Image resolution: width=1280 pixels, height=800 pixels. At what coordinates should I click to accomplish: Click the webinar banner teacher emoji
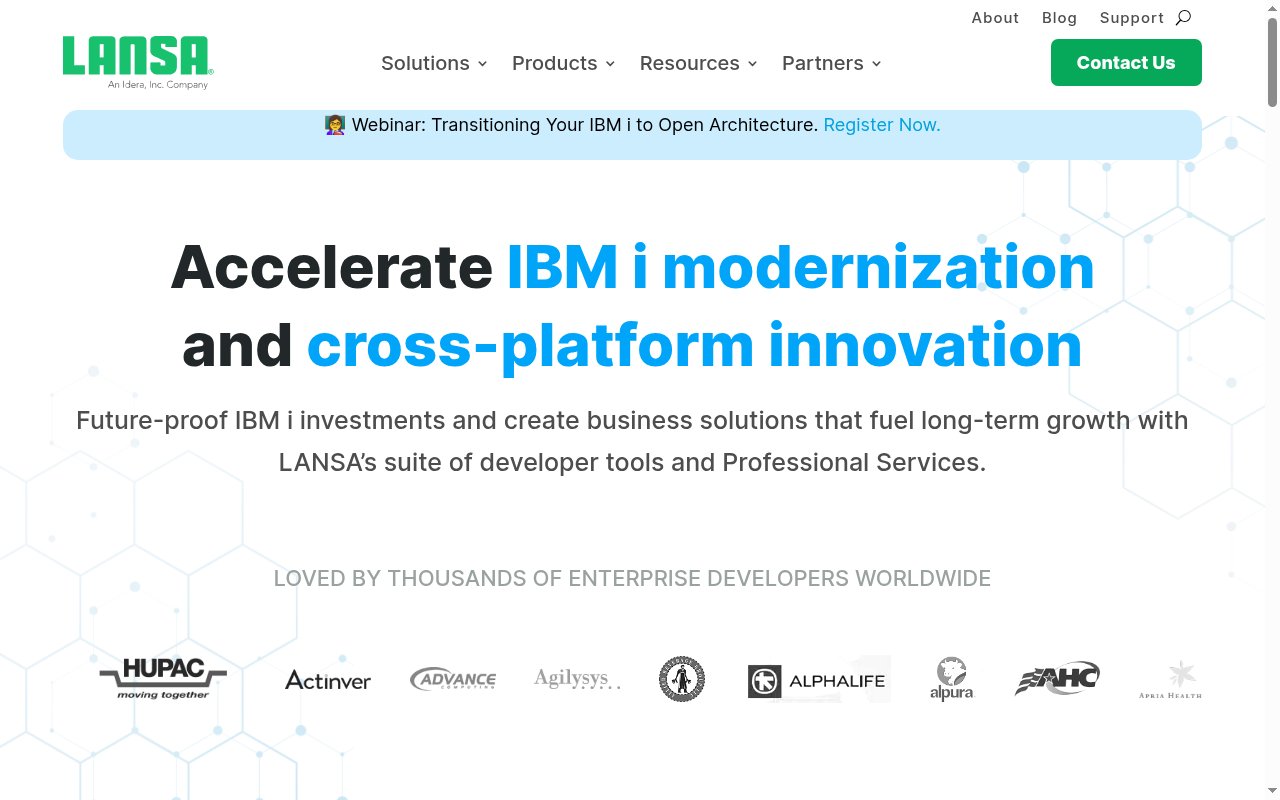[335, 125]
